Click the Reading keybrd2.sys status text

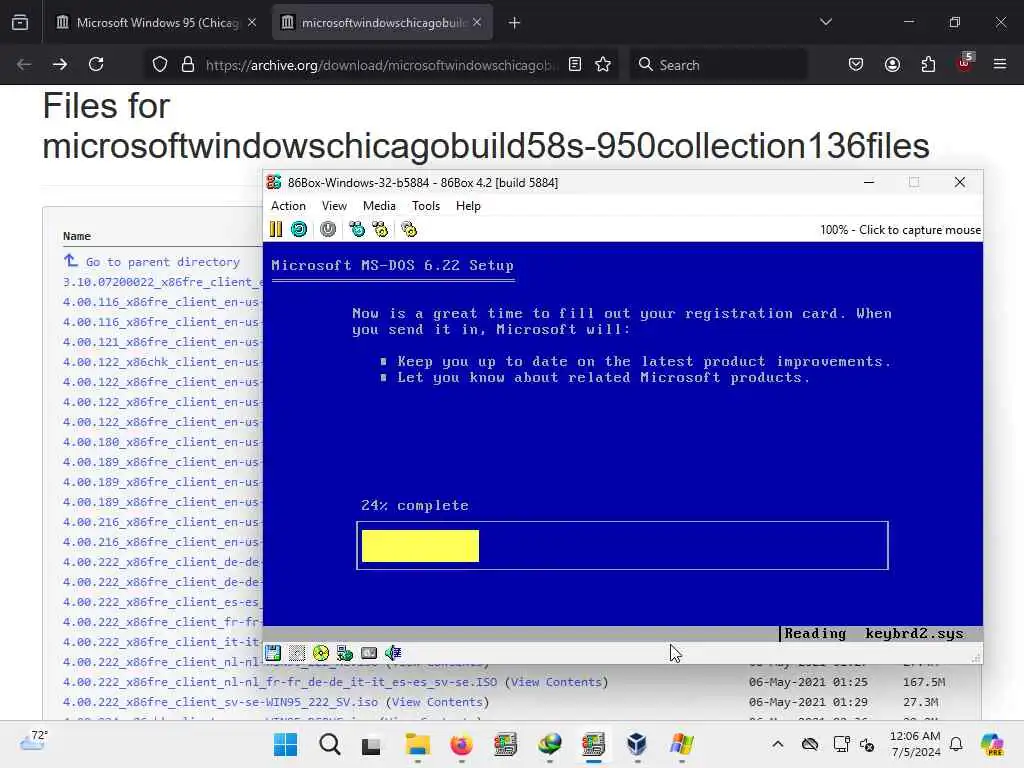pos(874,633)
